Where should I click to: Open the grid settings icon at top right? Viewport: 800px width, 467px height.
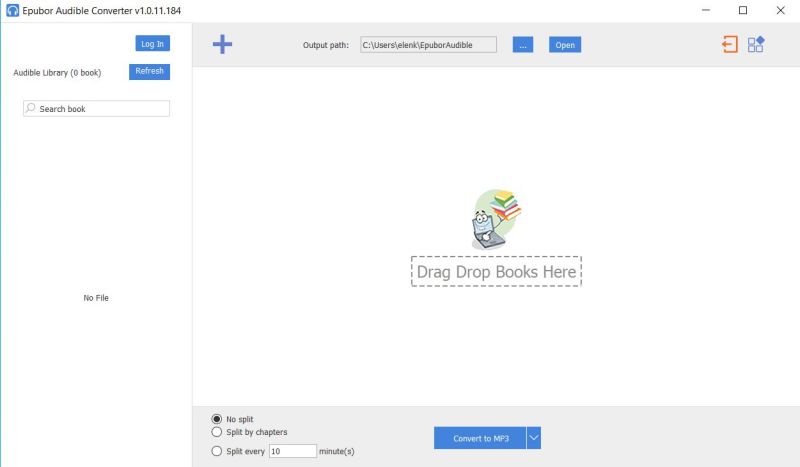tap(756, 44)
